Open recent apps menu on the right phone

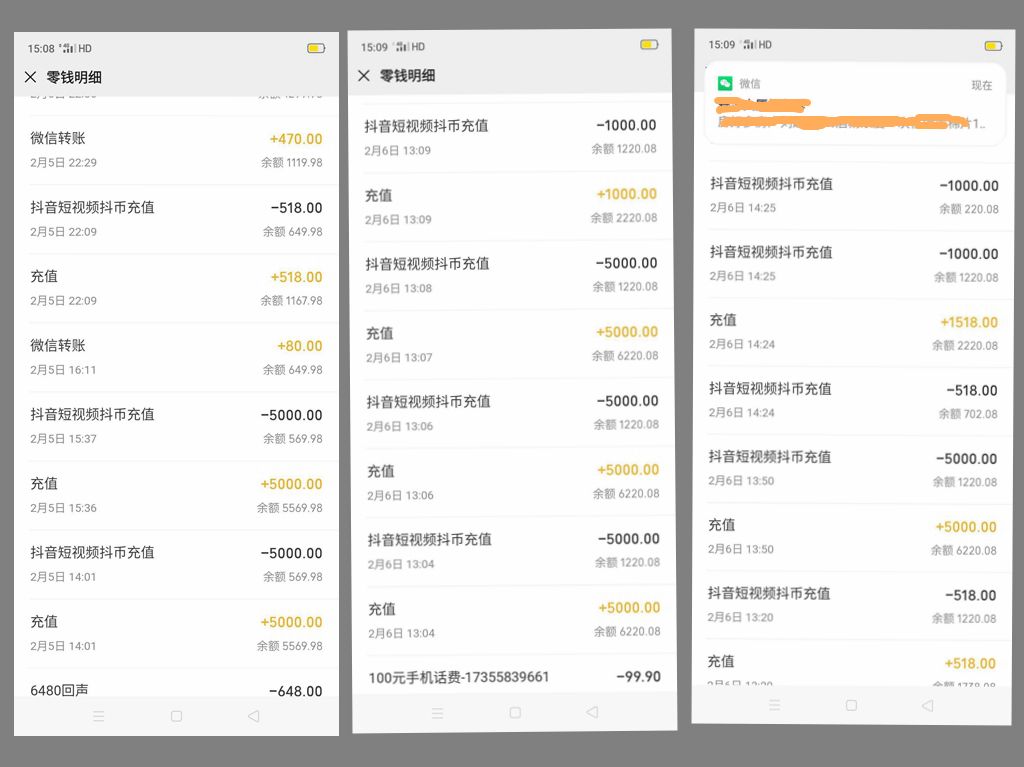pos(775,705)
